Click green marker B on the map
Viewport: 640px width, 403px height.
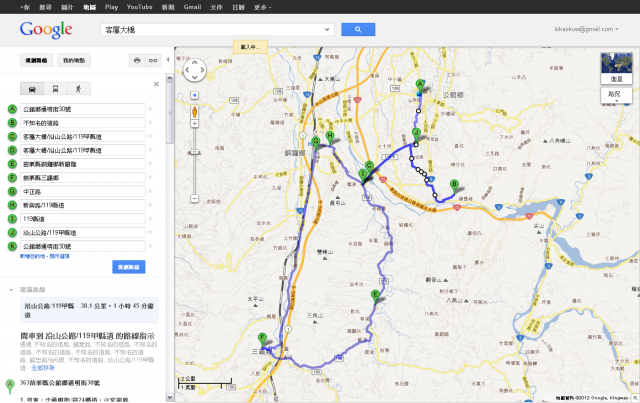click(454, 186)
